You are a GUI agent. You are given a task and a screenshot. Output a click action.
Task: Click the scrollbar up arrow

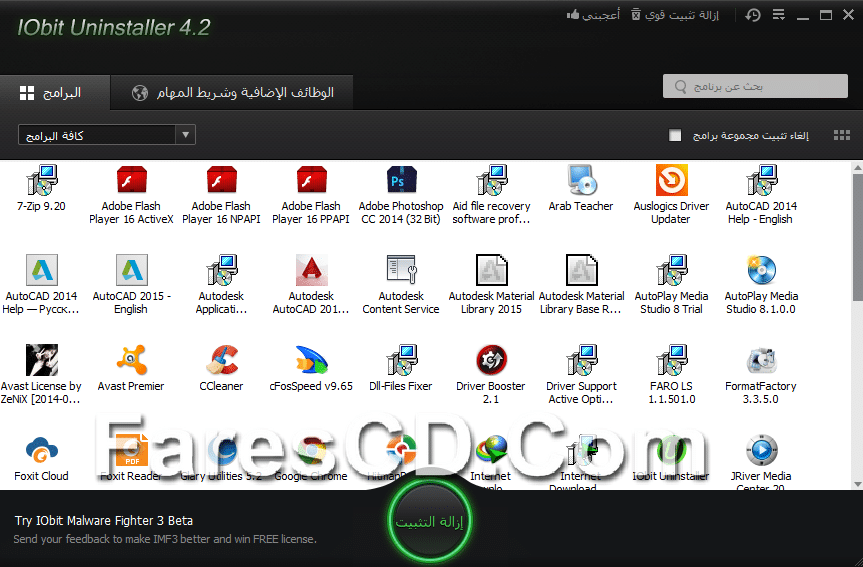tap(857, 166)
